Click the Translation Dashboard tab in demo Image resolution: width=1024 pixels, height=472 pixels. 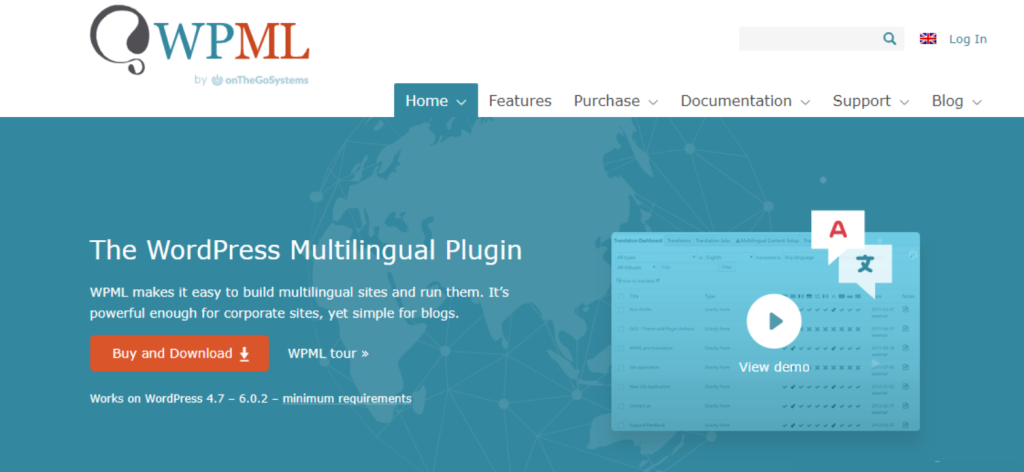tap(638, 240)
